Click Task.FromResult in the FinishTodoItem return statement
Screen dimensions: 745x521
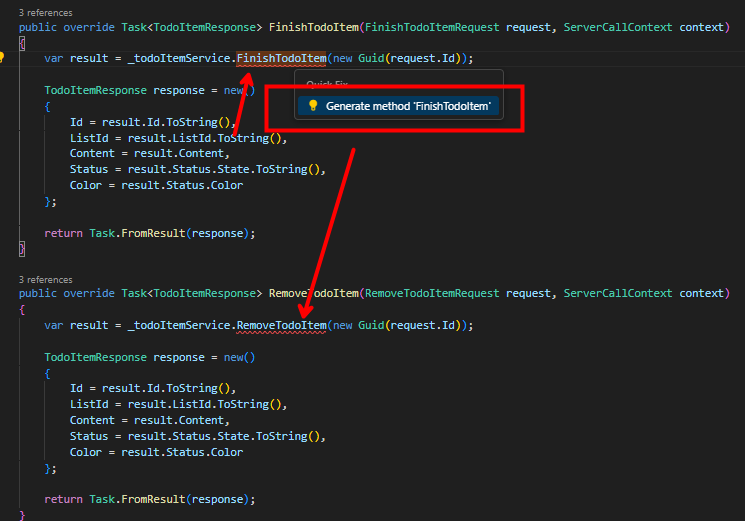point(137,233)
